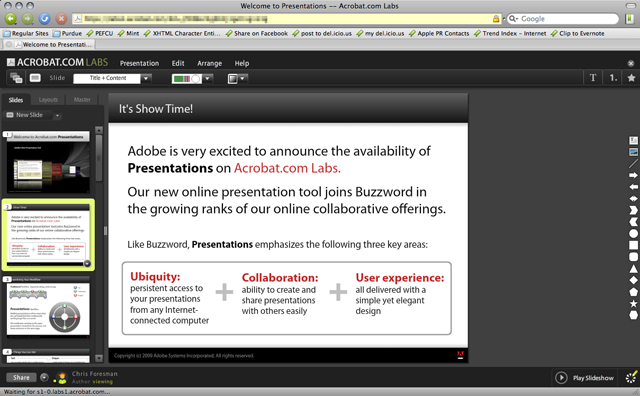The width and height of the screenshot is (640, 396).
Task: Click the 'Ubiquity:' heading on slide
Action: [x=155, y=276]
